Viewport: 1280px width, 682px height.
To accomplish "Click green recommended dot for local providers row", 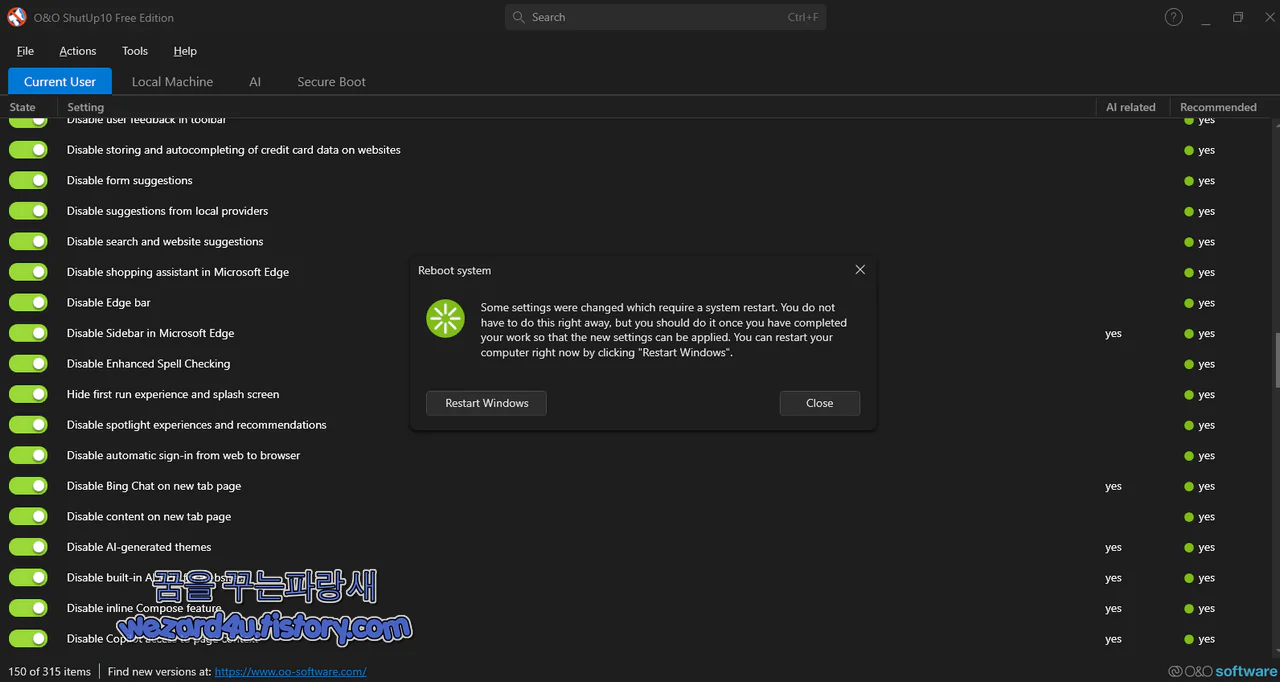I will 1189,211.
